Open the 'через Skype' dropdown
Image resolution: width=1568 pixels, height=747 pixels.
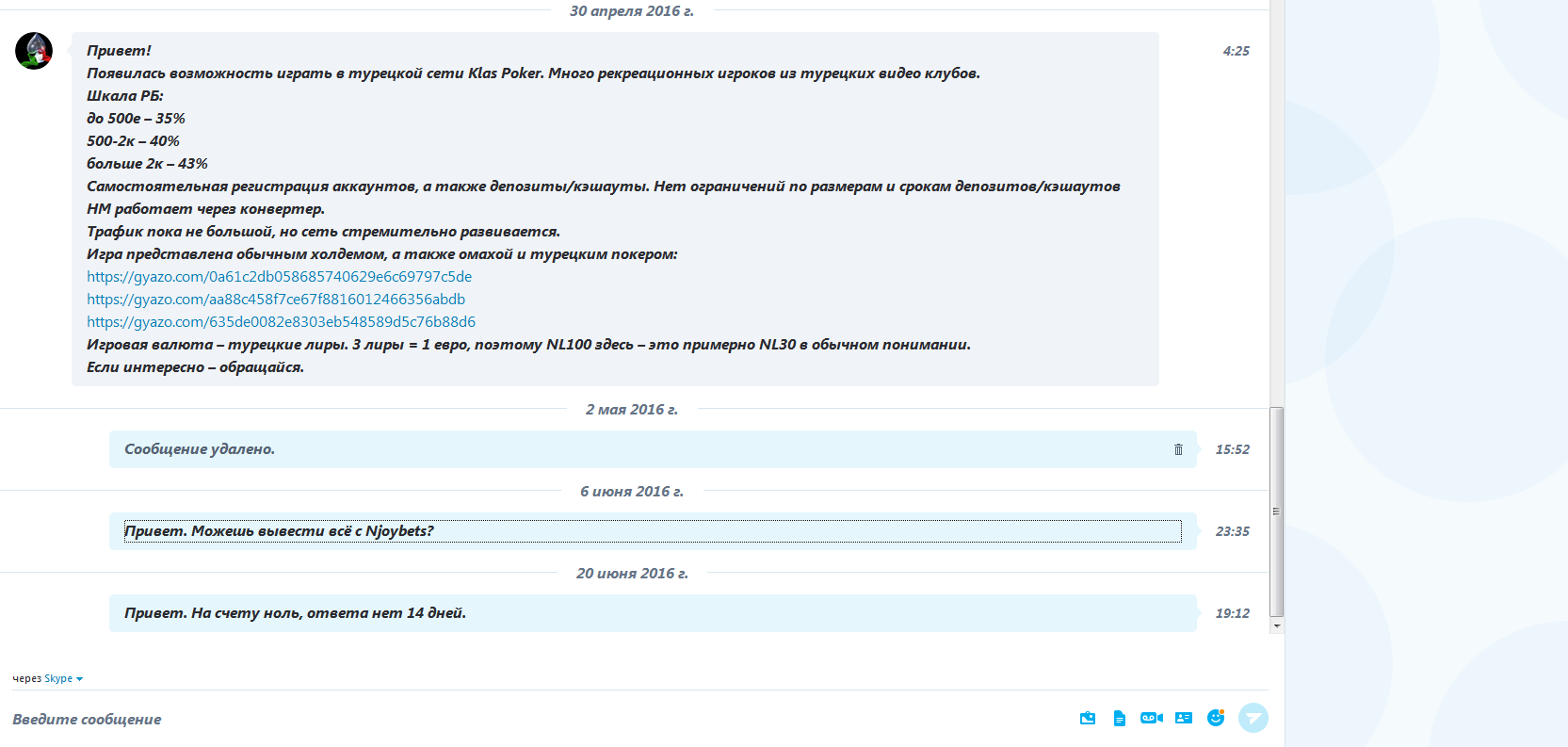tap(48, 678)
